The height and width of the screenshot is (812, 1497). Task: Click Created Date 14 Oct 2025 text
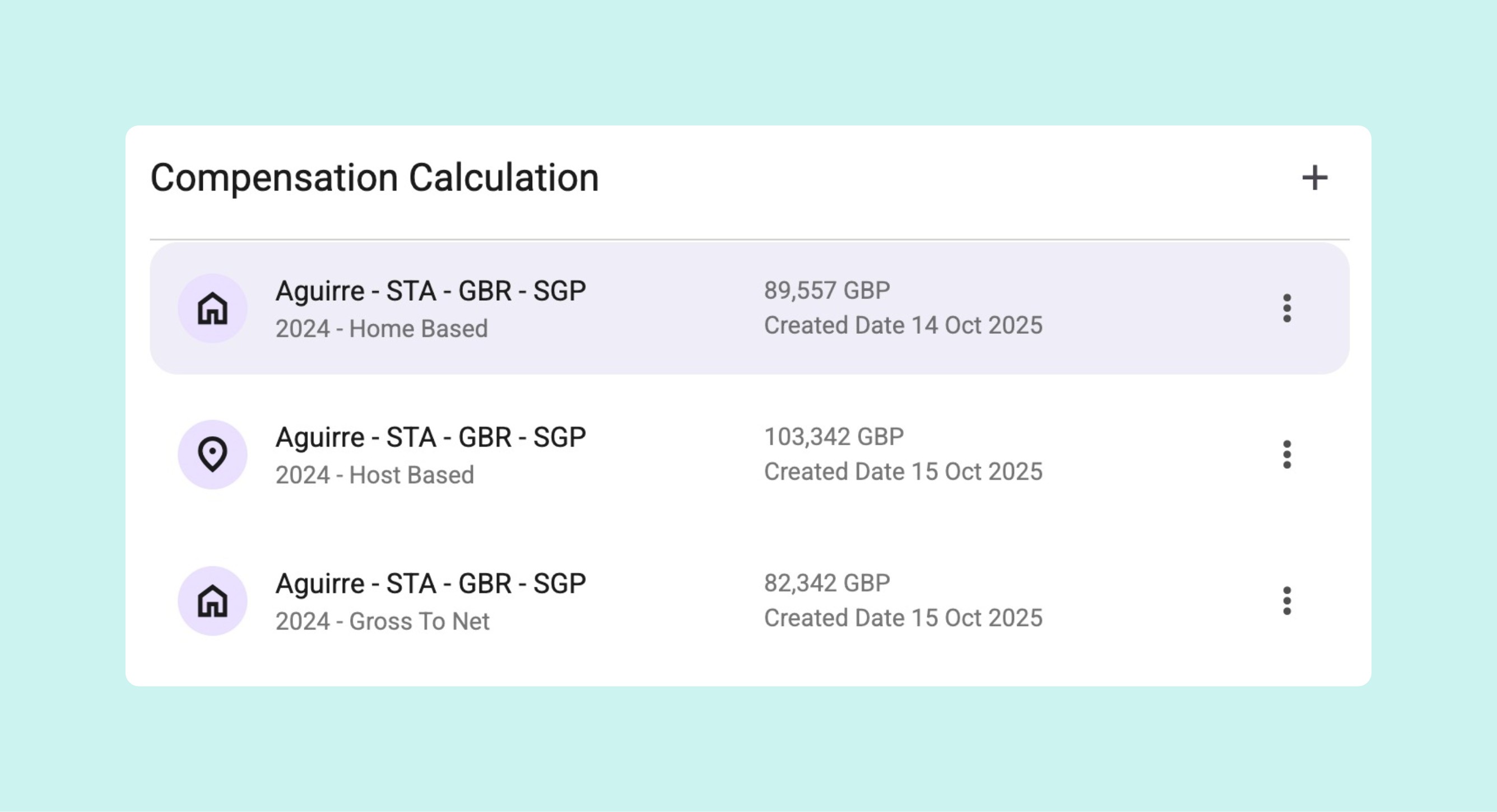(903, 325)
